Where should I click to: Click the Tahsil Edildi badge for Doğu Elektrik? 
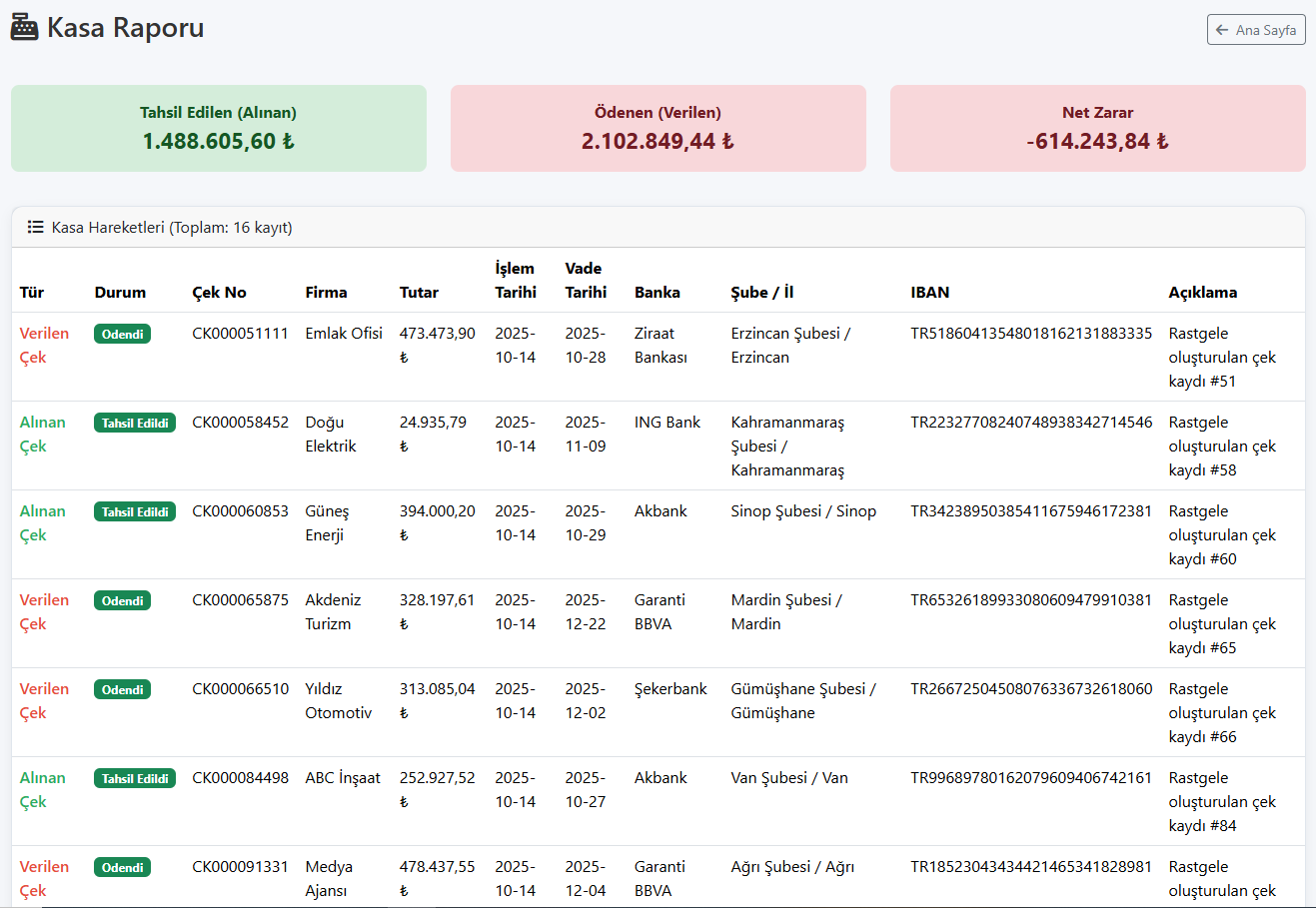(x=135, y=424)
